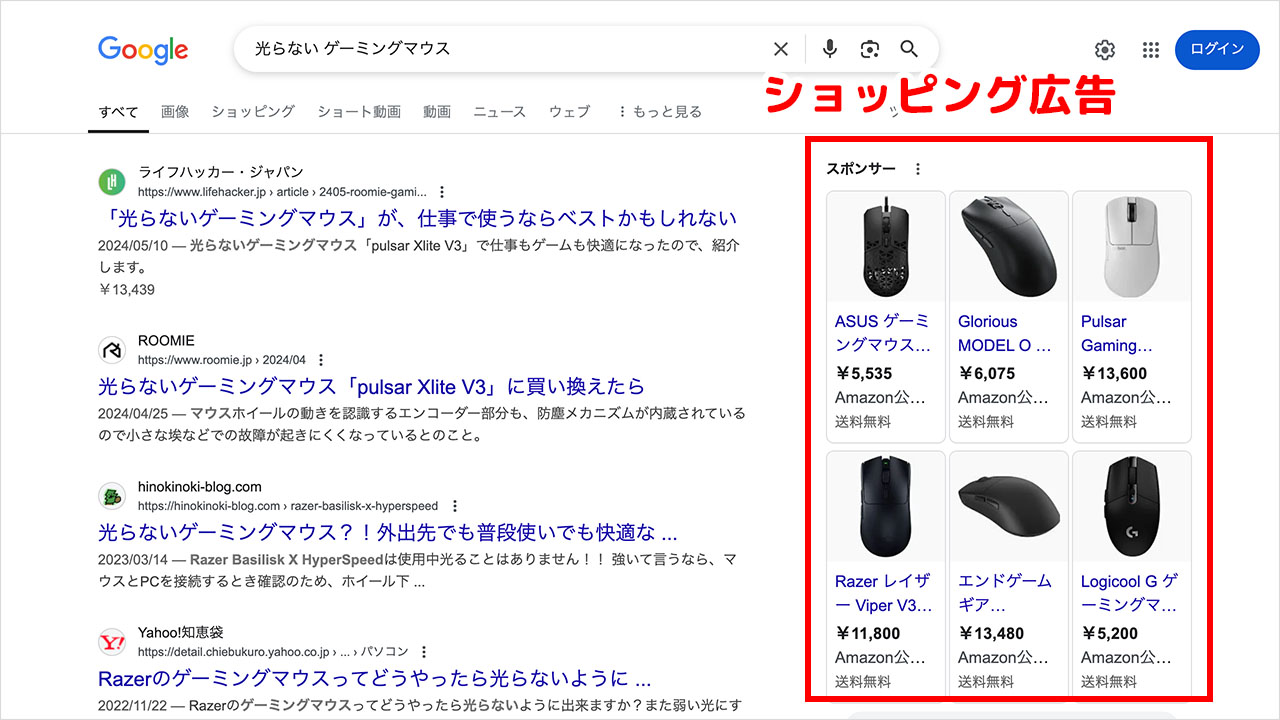Expand the もっと見る menu

coord(659,112)
